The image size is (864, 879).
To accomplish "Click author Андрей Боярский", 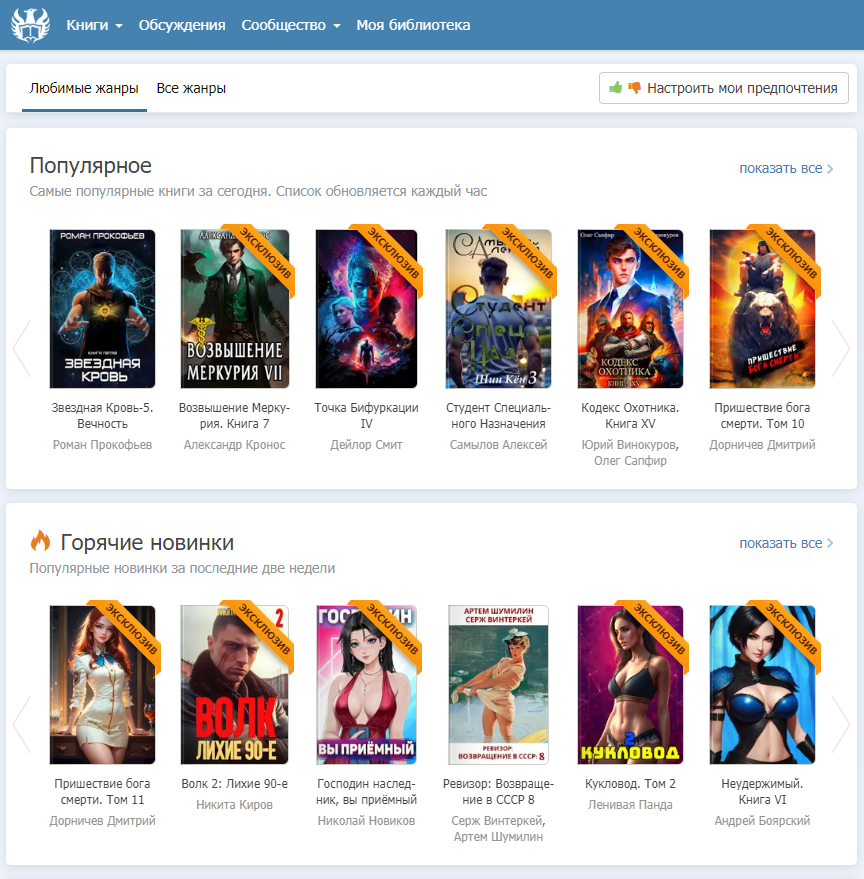I will pos(762,821).
